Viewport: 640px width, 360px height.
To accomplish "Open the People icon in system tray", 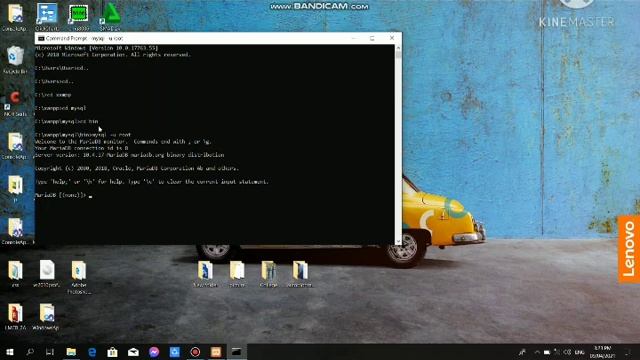I will click(522, 352).
